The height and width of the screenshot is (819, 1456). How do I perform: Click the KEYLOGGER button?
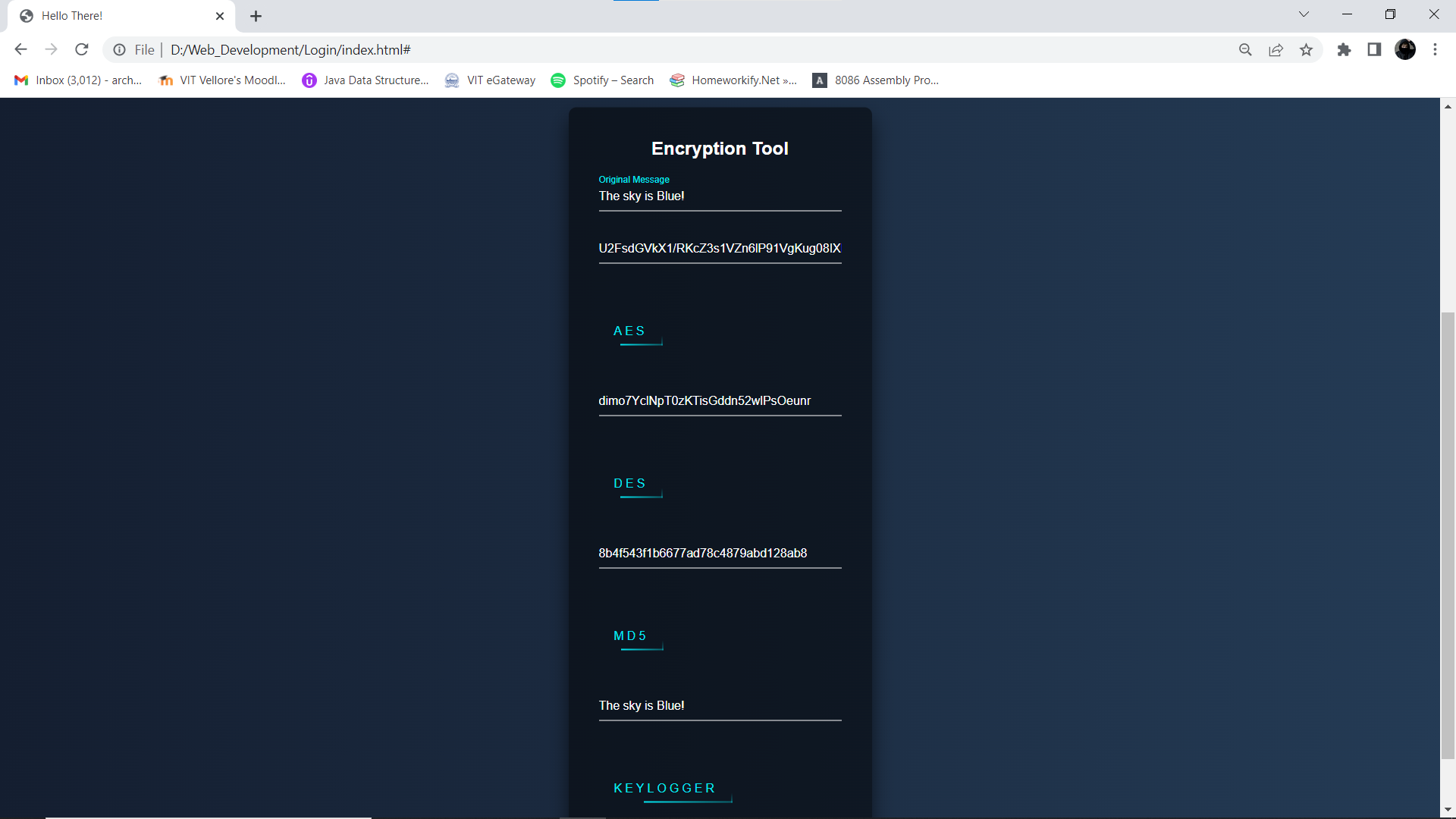coord(665,789)
